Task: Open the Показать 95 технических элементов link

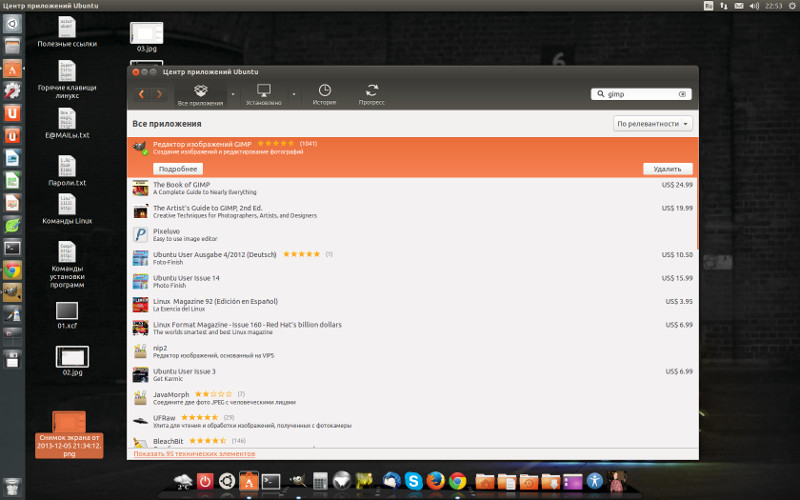Action: click(194, 454)
